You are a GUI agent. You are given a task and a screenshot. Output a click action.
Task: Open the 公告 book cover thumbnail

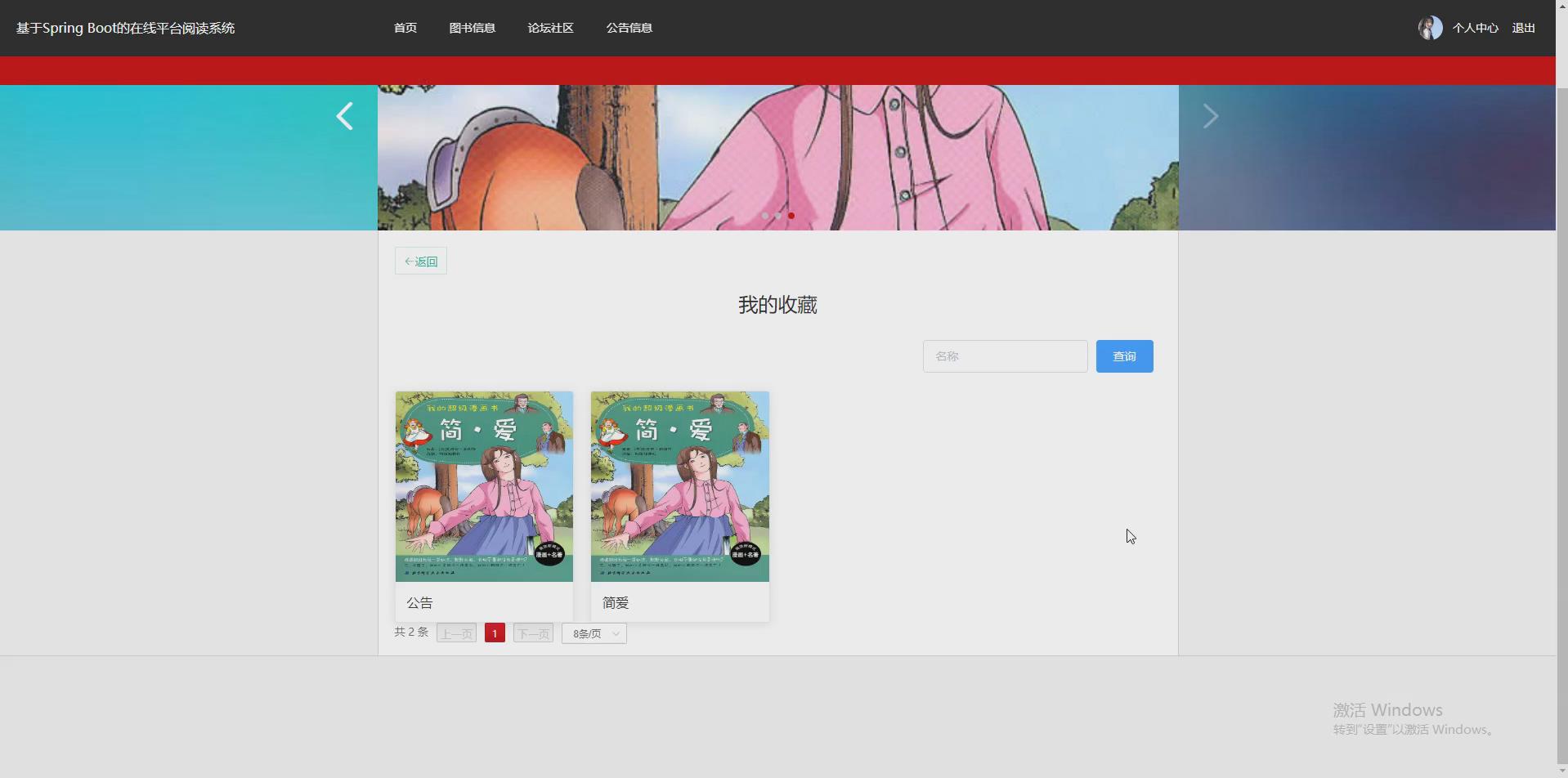click(484, 486)
